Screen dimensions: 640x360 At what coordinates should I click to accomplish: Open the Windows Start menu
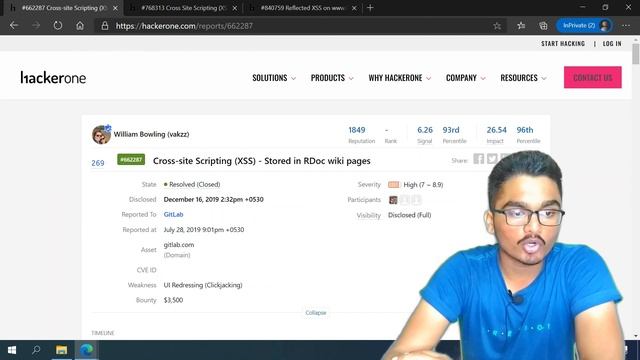point(12,350)
